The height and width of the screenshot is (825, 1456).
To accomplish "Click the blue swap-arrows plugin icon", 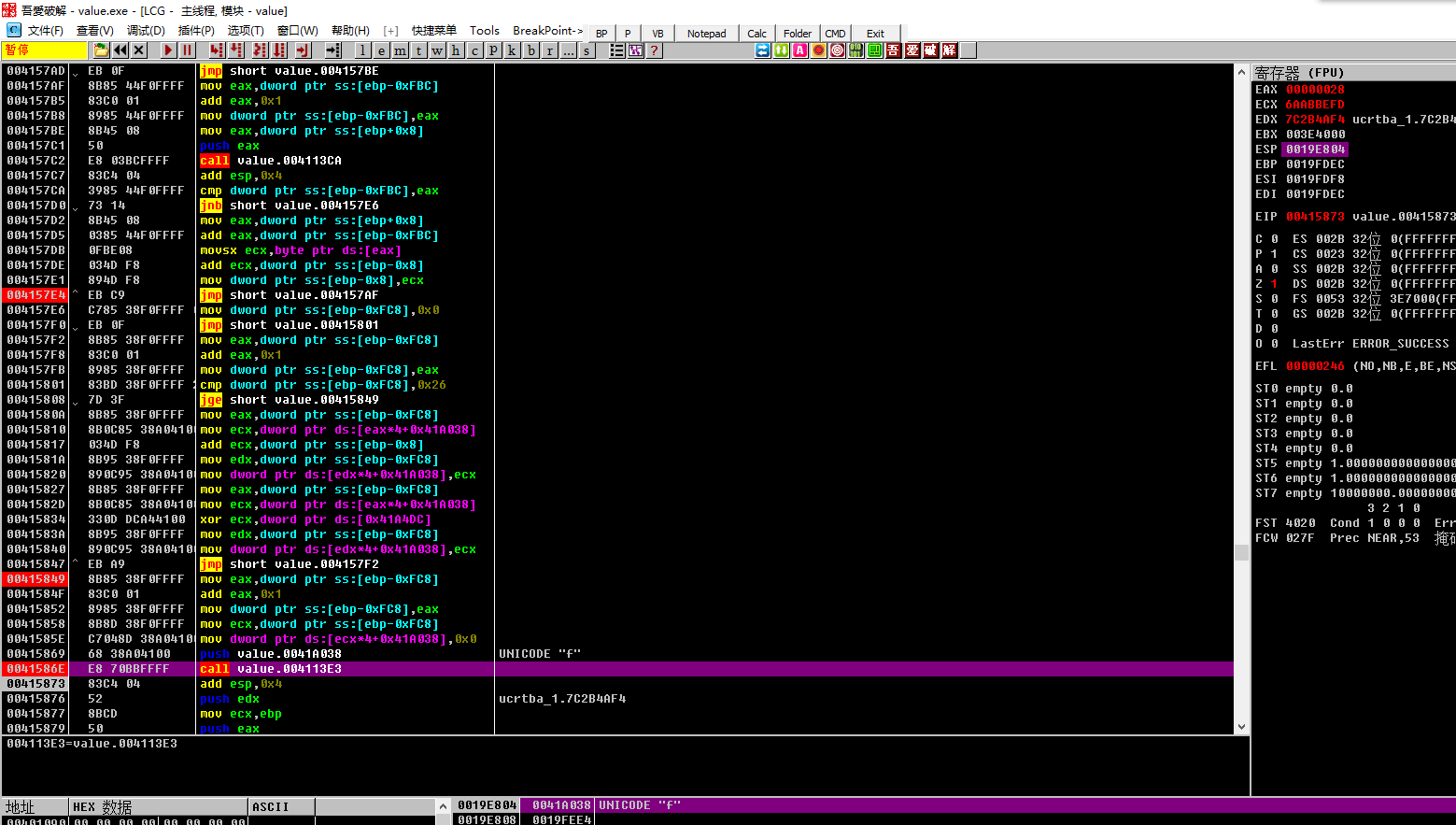I will point(763,50).
